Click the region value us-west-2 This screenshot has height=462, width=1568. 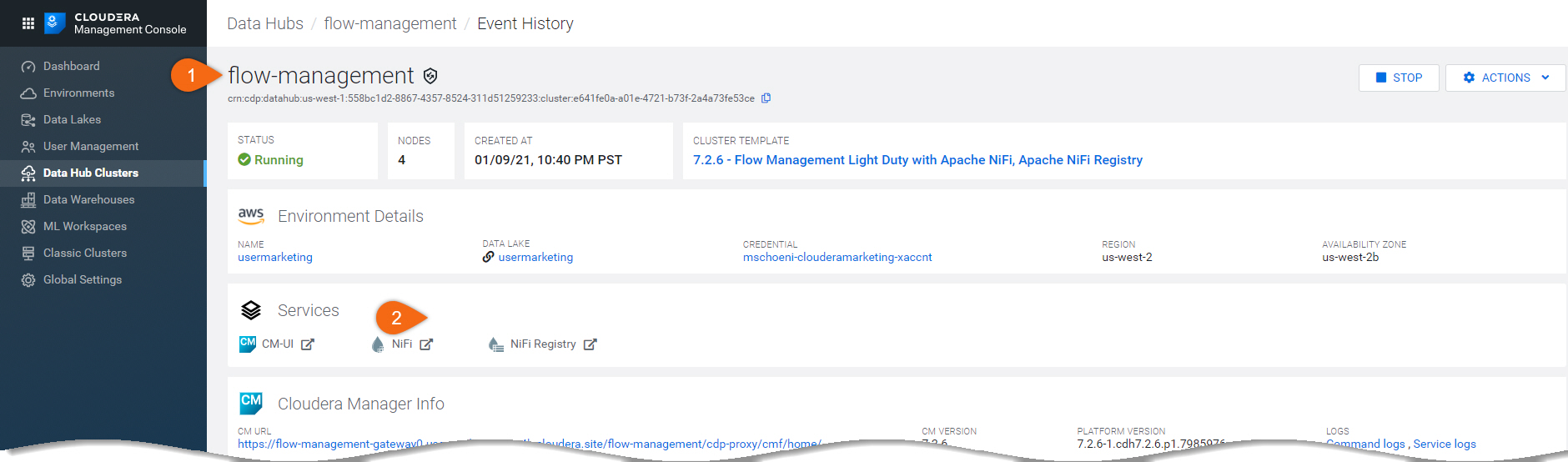coord(1127,257)
